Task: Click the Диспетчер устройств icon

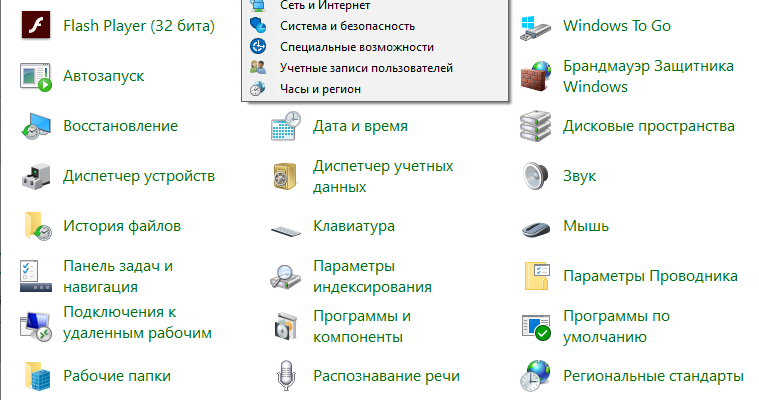Action: [x=36, y=176]
